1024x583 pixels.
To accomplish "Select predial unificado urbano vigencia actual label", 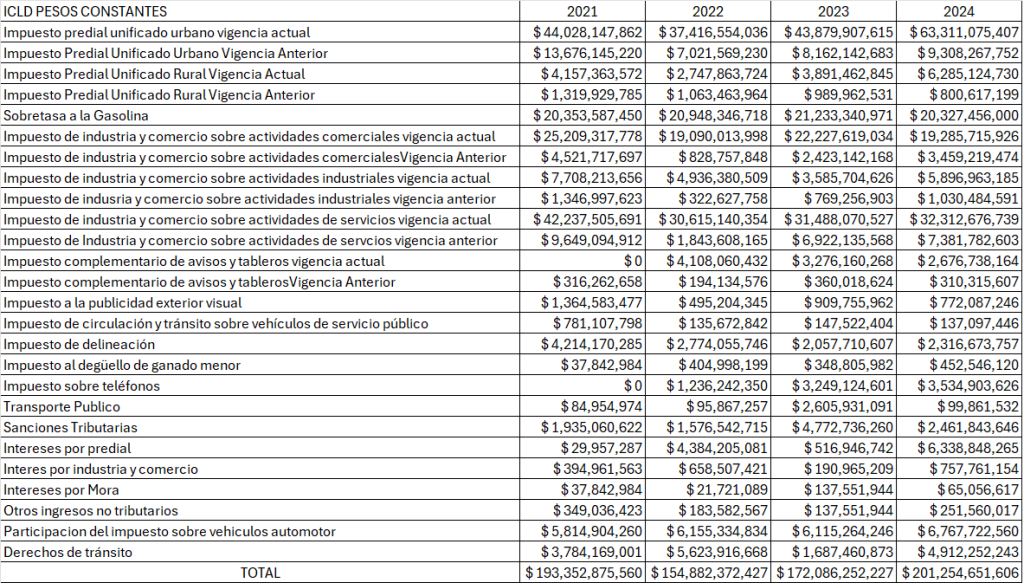I will click(157, 32).
